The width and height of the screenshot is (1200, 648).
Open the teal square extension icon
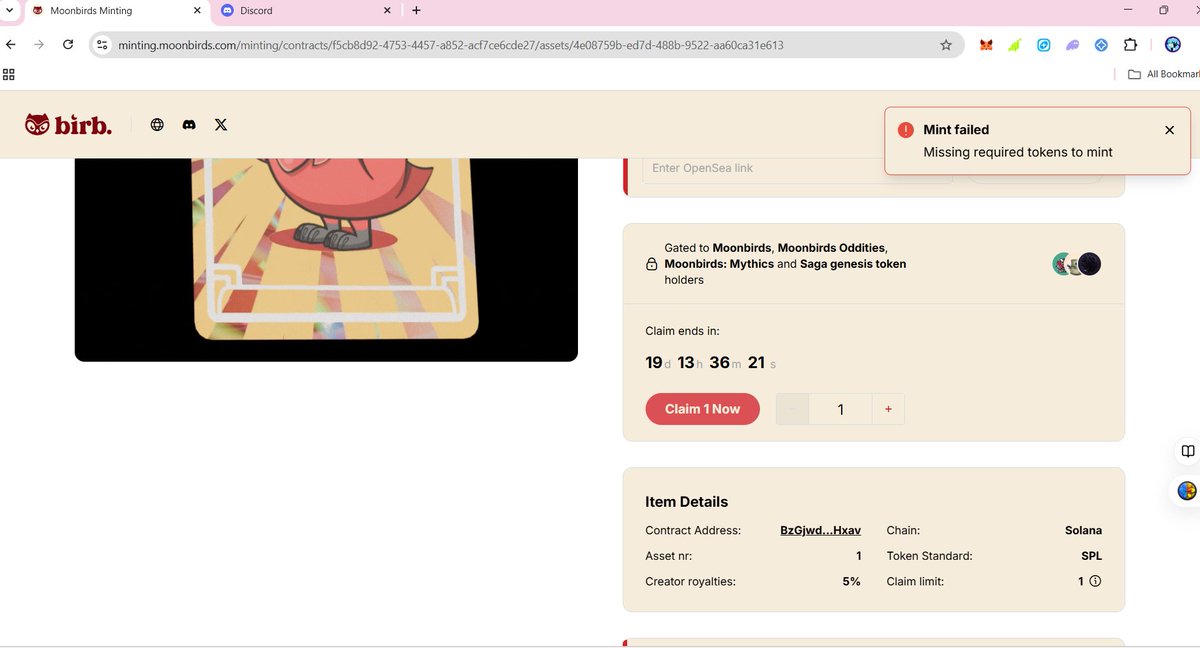pyautogui.click(x=1043, y=45)
